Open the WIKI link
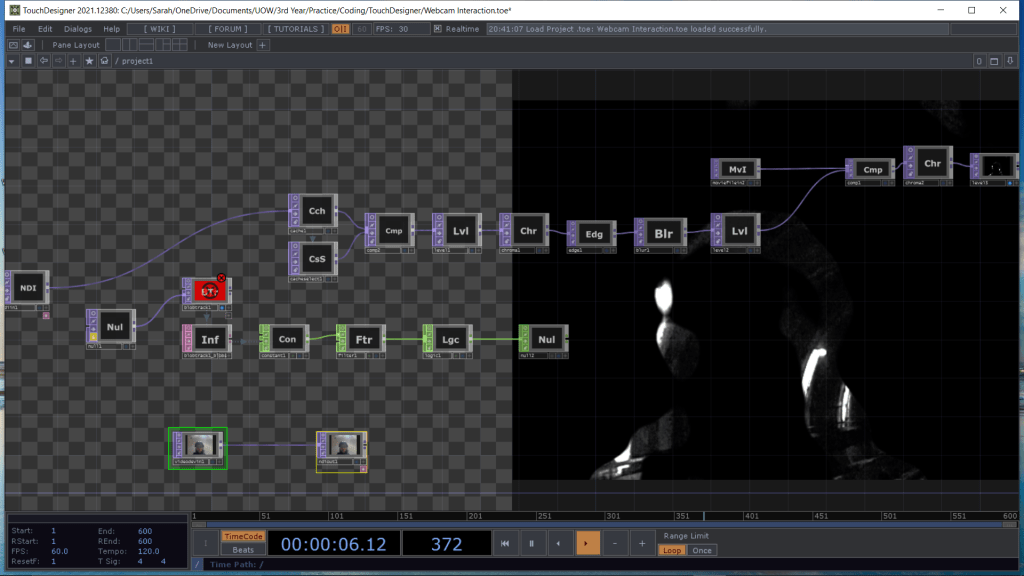 162,29
